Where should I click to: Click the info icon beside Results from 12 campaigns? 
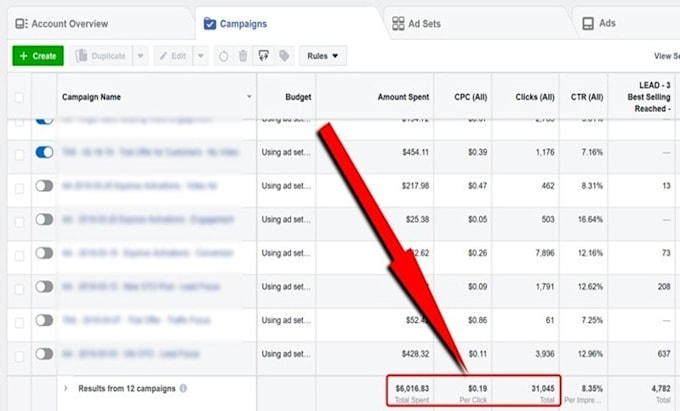tap(183, 388)
